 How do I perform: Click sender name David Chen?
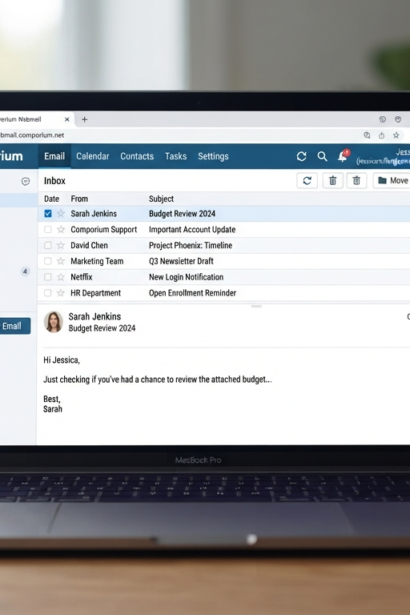point(89,245)
